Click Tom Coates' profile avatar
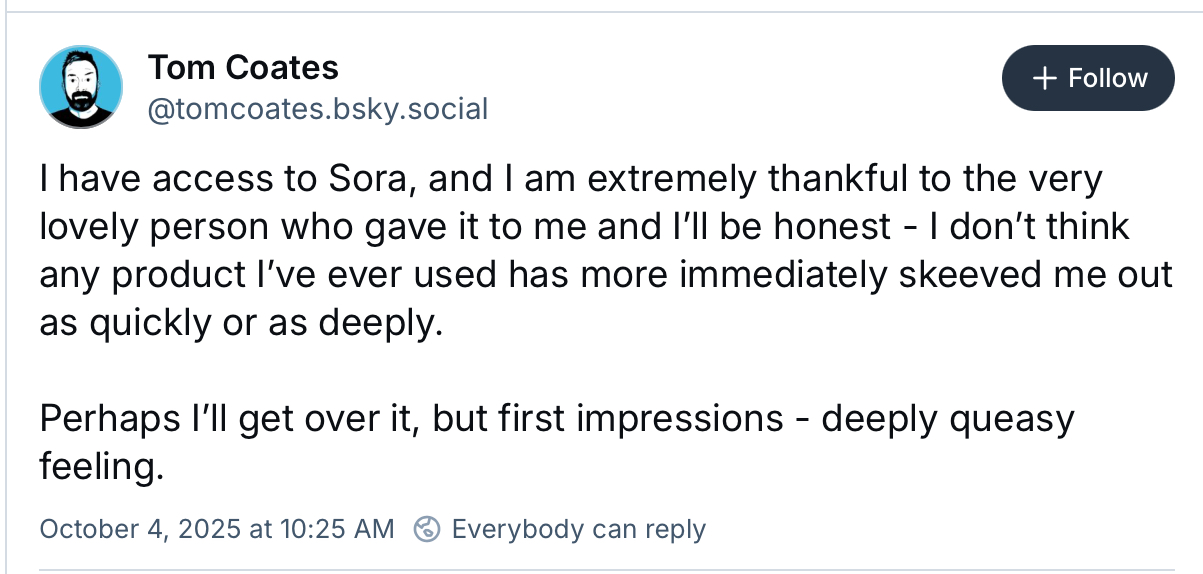The height and width of the screenshot is (574, 1203). (81, 86)
